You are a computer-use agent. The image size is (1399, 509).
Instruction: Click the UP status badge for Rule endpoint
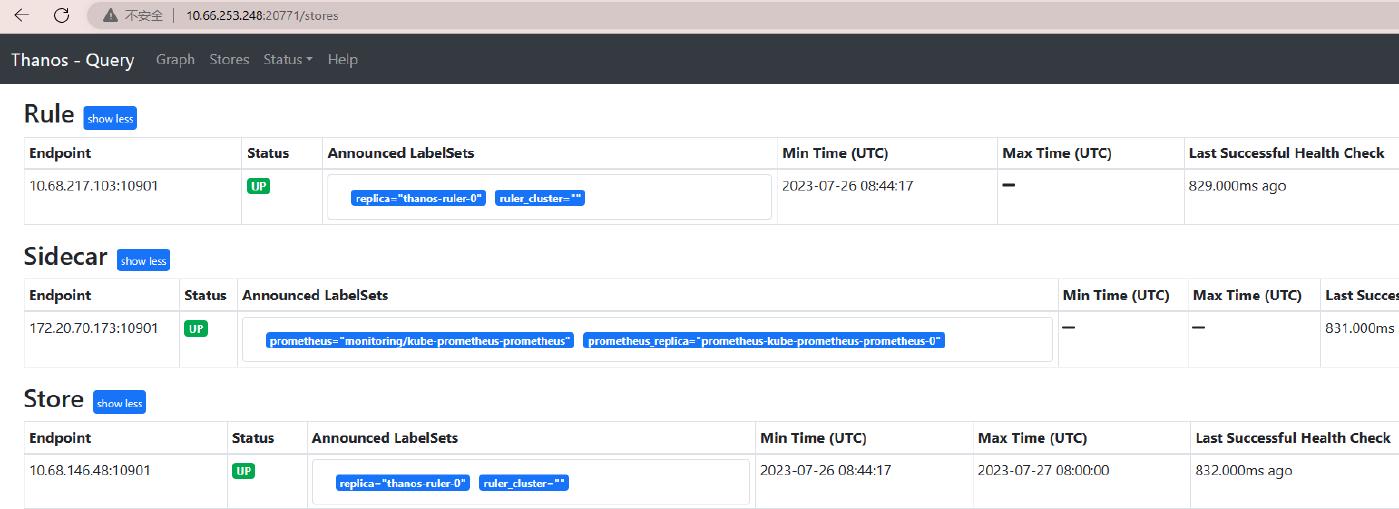tap(259, 186)
